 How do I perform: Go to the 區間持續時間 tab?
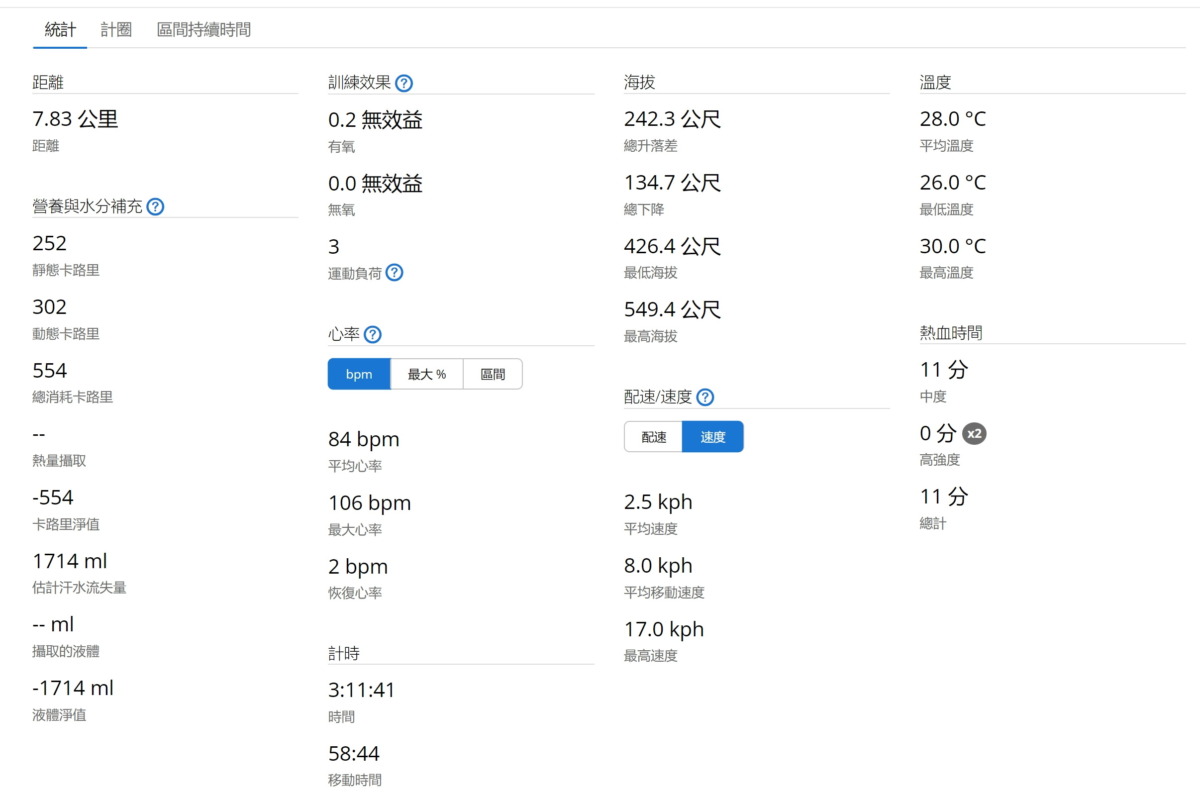click(x=204, y=30)
